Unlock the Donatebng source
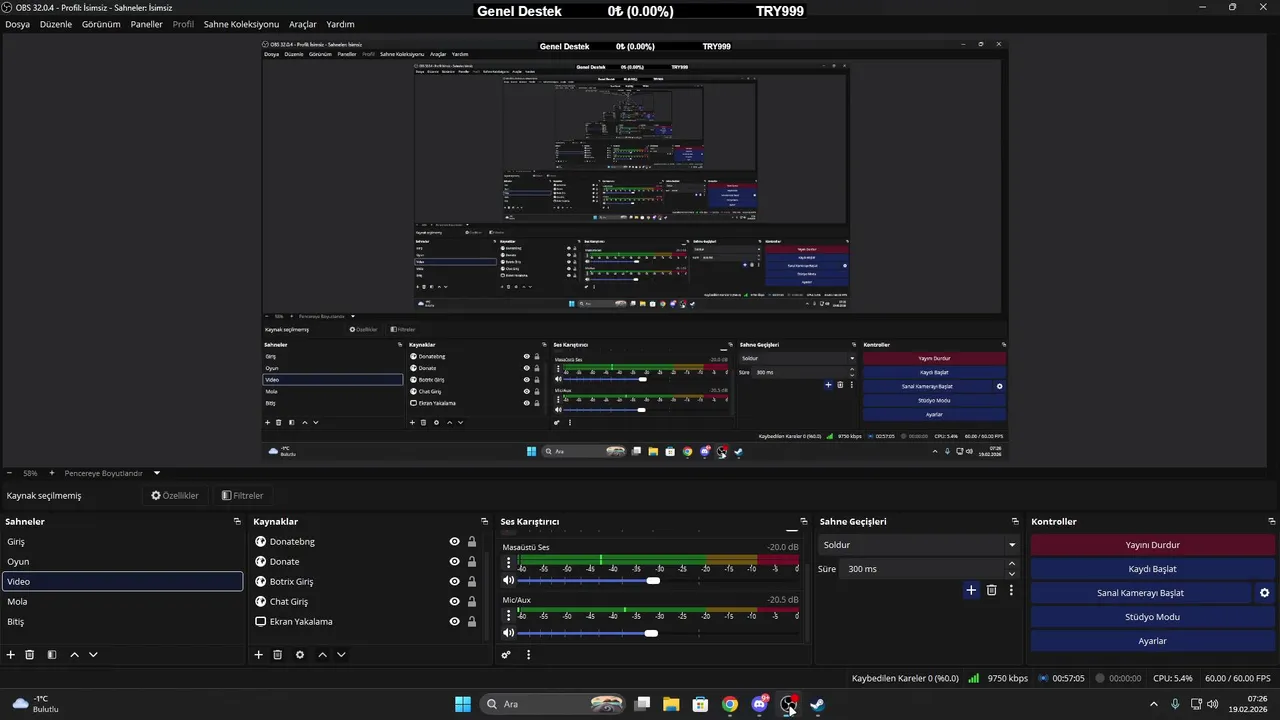The height and width of the screenshot is (720, 1280). click(472, 542)
